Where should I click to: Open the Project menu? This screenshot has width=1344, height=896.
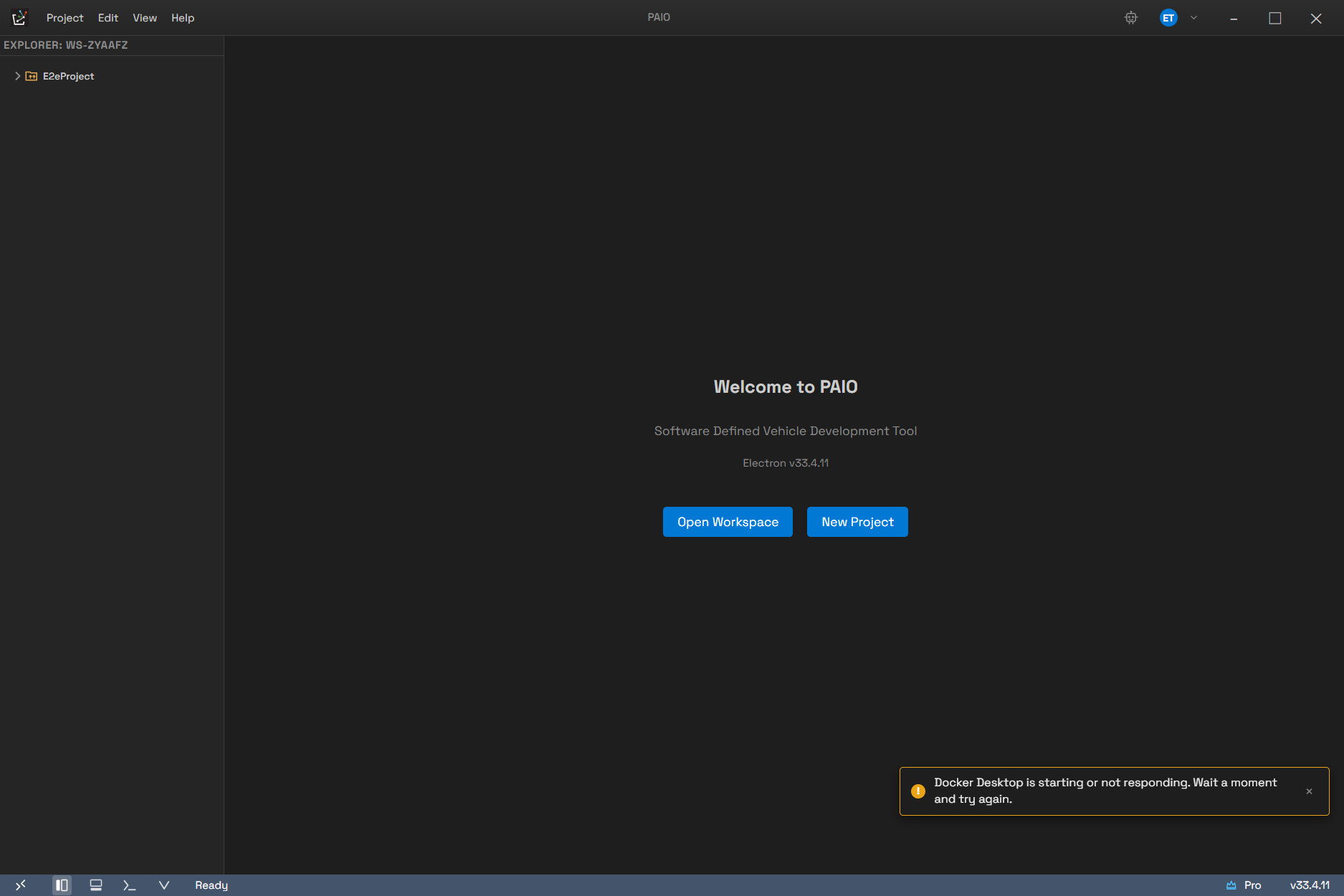point(65,18)
